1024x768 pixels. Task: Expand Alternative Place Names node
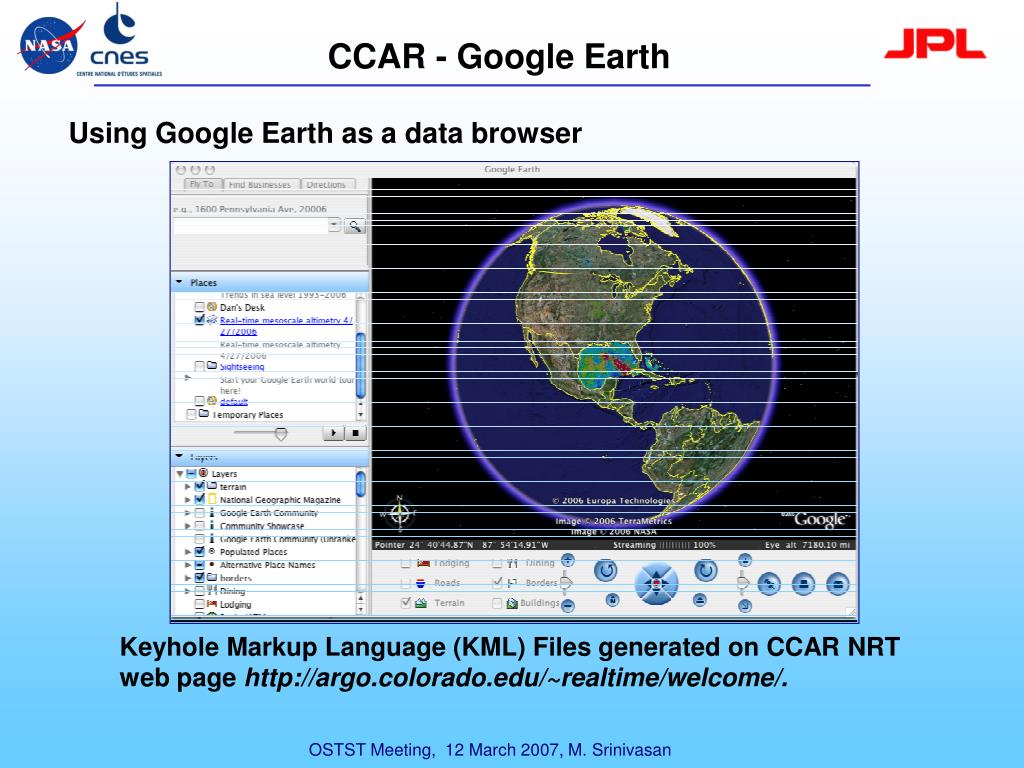pos(188,565)
